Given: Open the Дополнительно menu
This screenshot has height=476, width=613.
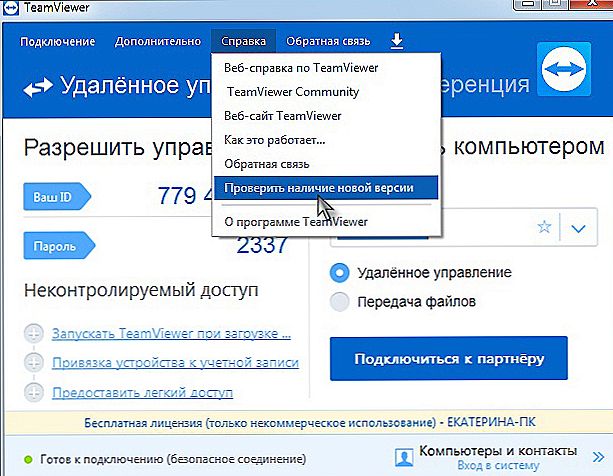Looking at the screenshot, I should pyautogui.click(x=158, y=41).
